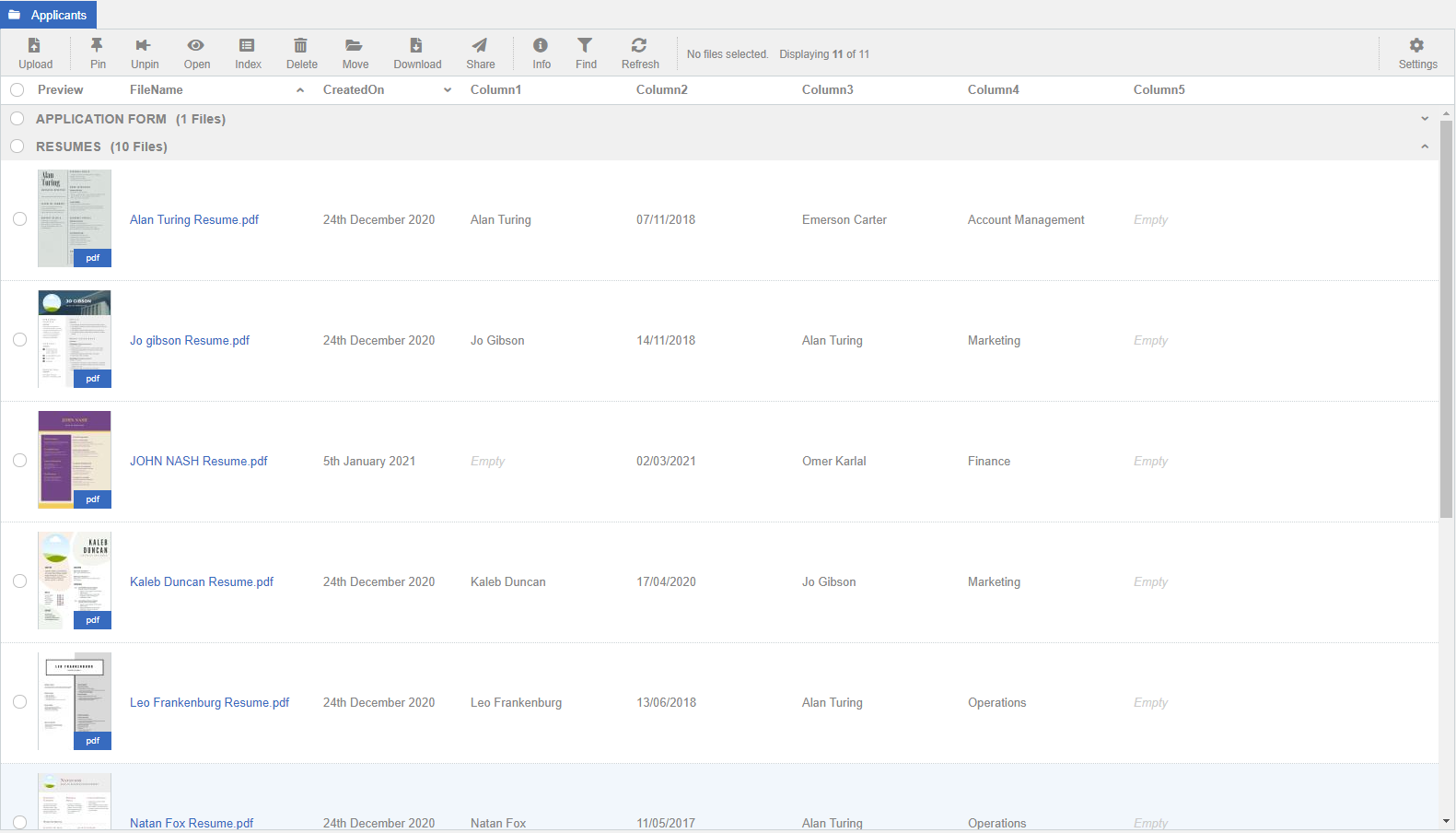This screenshot has width=1456, height=833.
Task: Click folder icon in Applicants tab
Action: 15,15
